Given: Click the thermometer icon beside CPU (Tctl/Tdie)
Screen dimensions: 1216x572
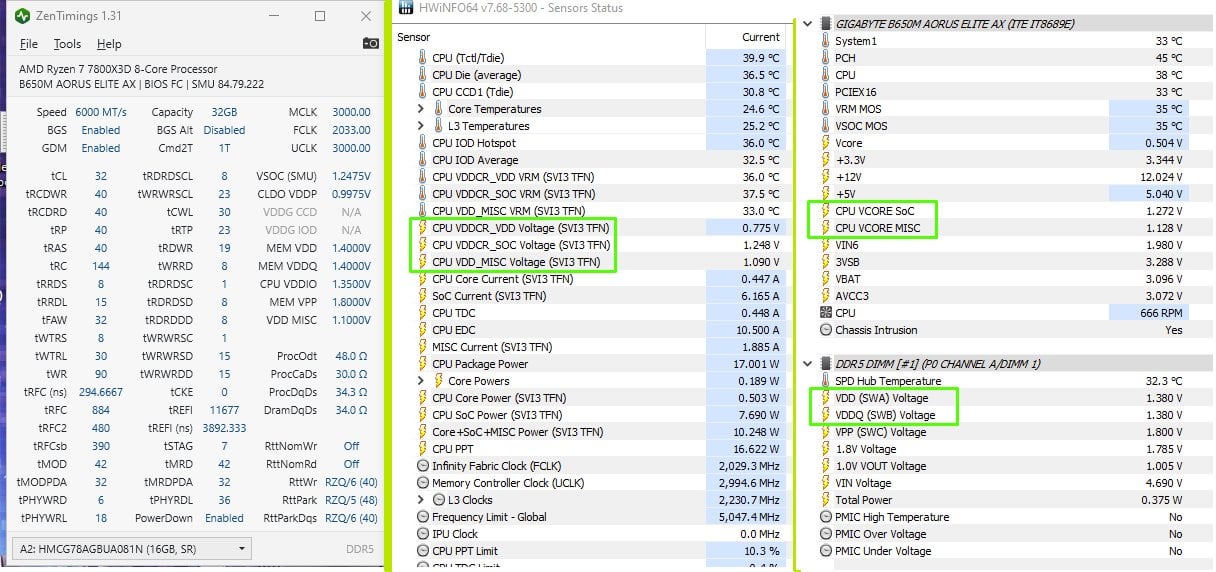Looking at the screenshot, I should coord(423,58).
